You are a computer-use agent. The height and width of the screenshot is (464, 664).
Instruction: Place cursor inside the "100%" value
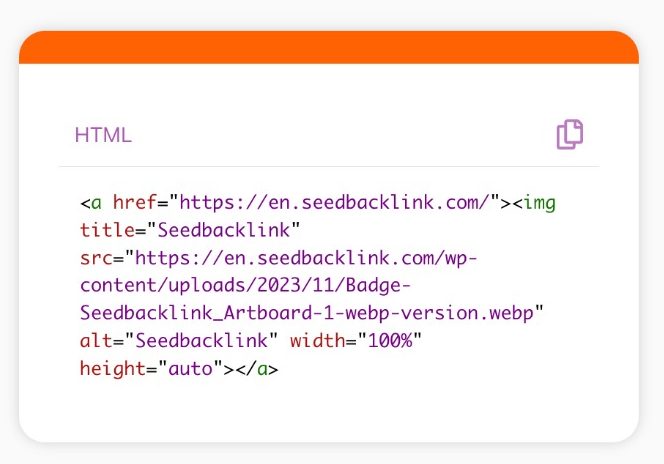pyautogui.click(x=390, y=341)
